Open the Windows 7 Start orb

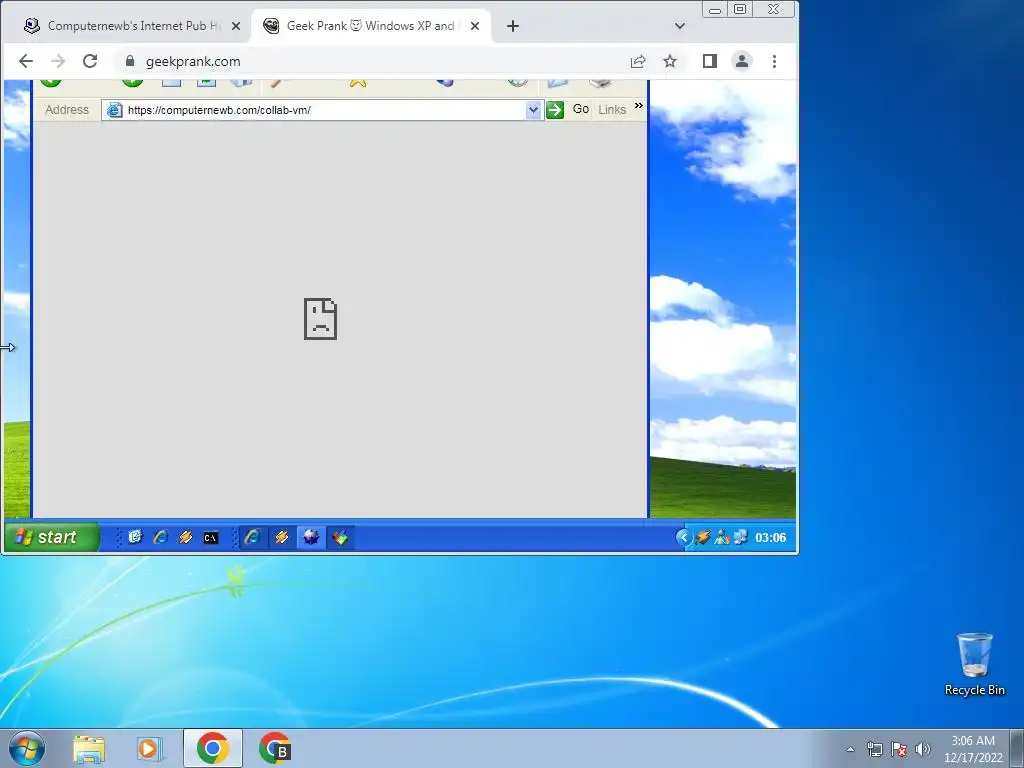tap(27, 748)
